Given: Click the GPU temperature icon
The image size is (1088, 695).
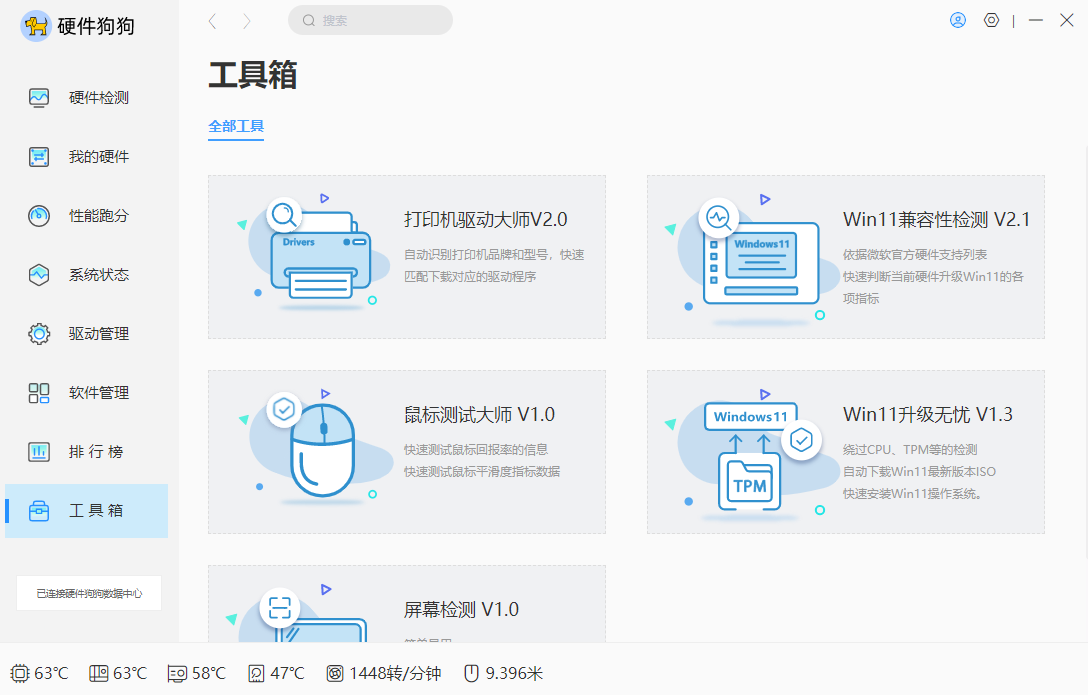Looking at the screenshot, I should (177, 673).
